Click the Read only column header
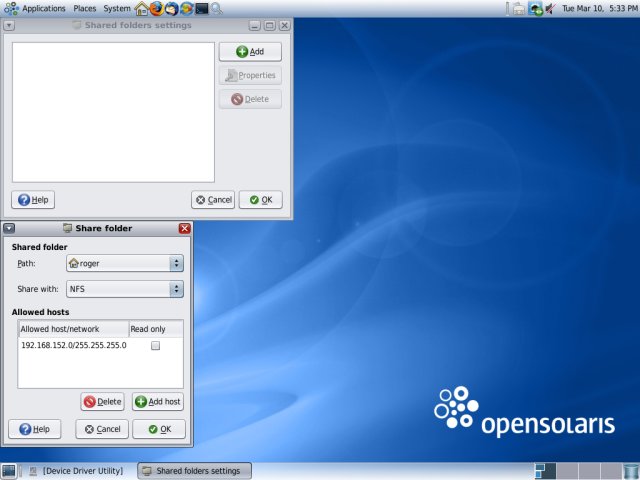This screenshot has height=480, width=640. 156,329
